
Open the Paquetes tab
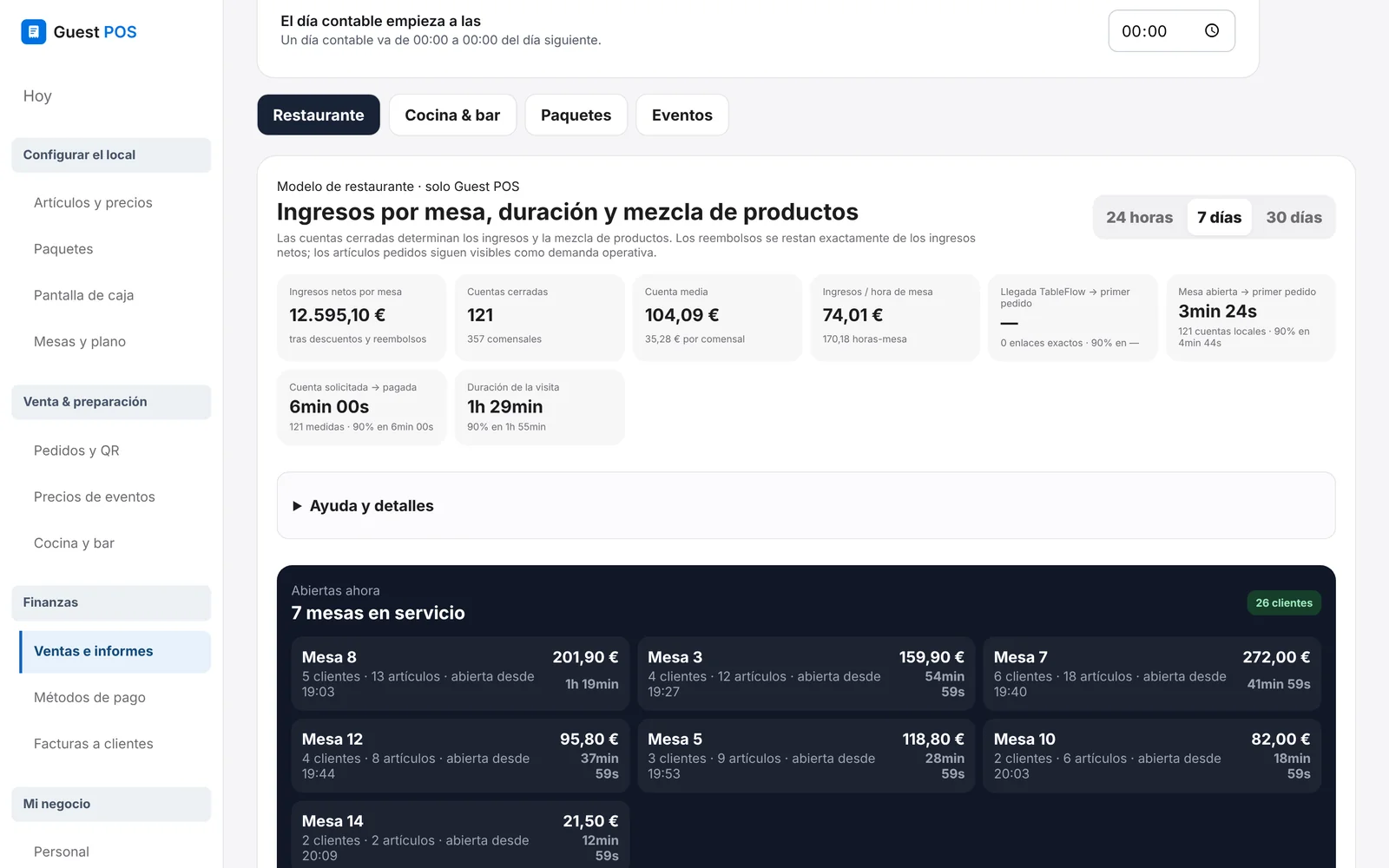[576, 115]
